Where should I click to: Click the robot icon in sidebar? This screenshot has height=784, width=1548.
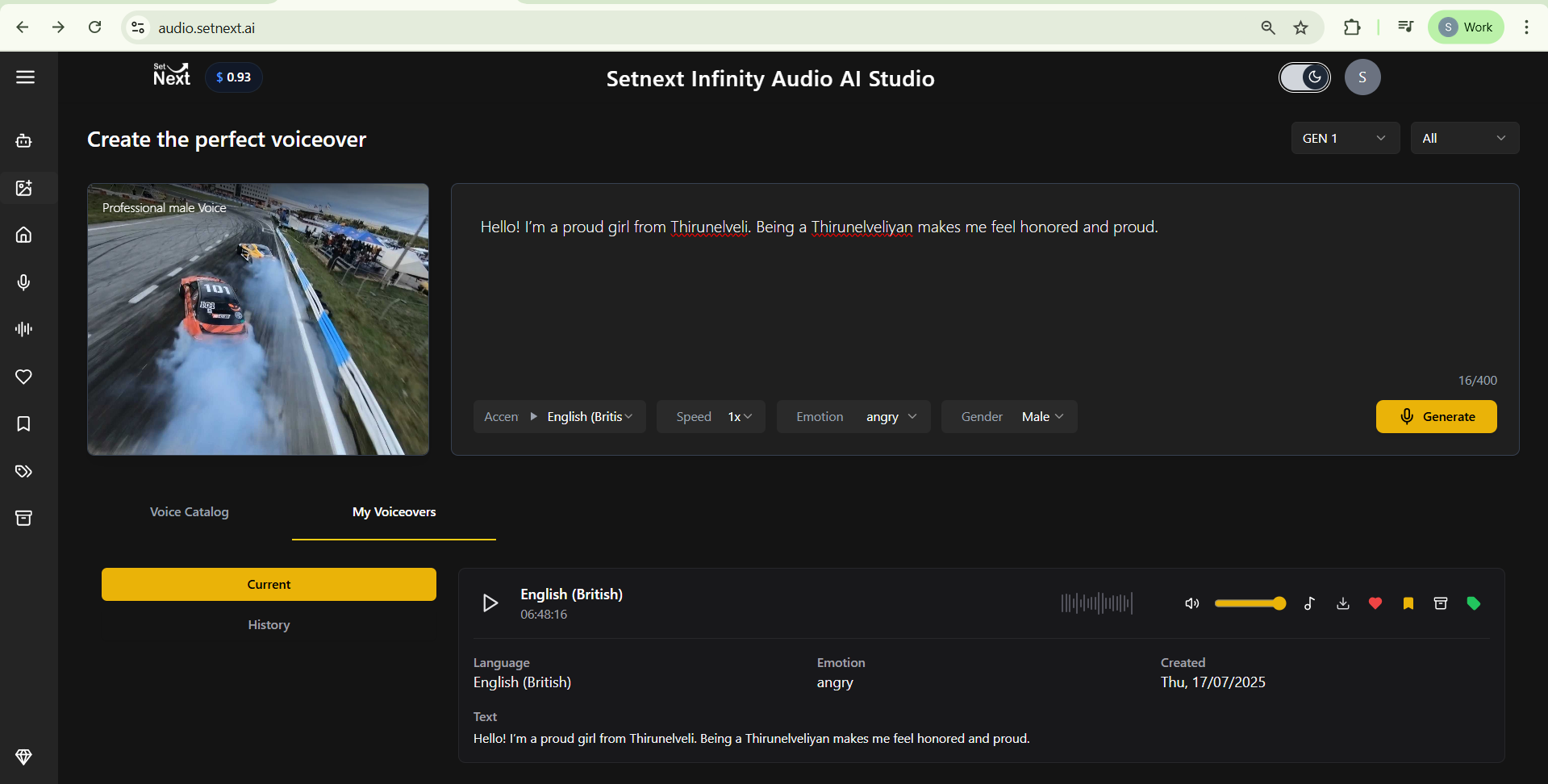tap(24, 141)
